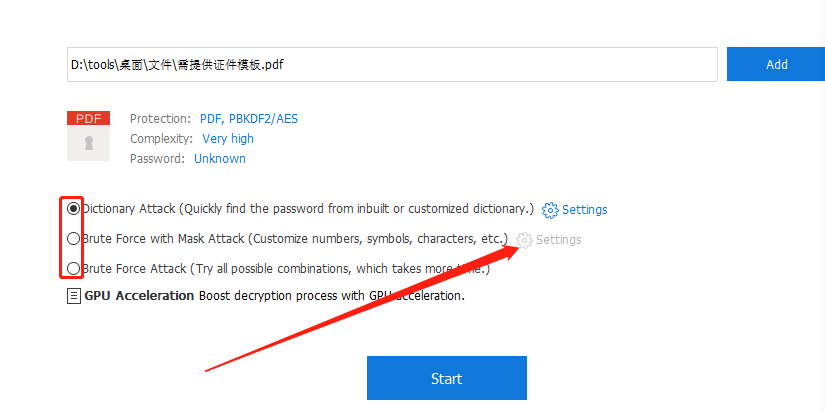Screen dimensions: 825x413
Task: Click the GPU Acceleration list icon
Action: [73, 296]
